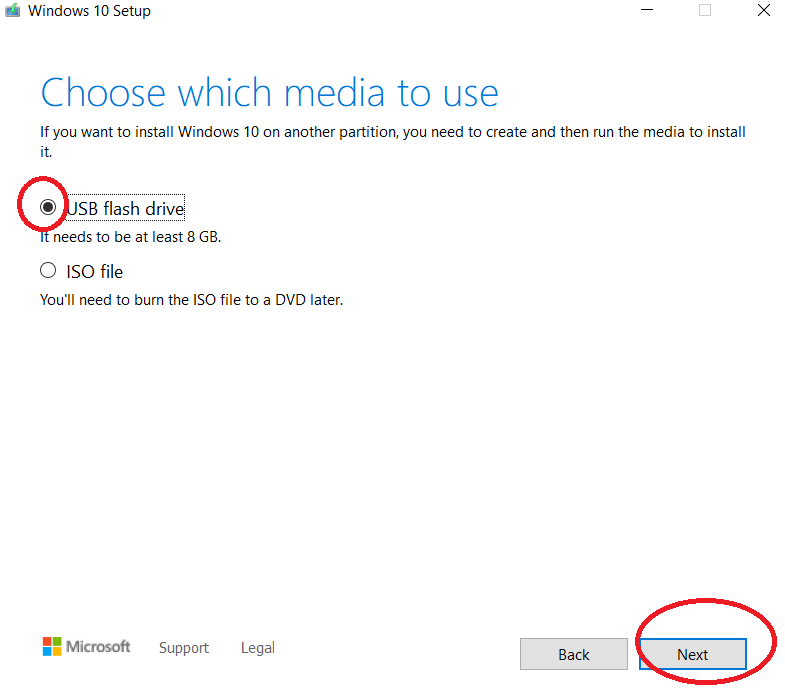Click the empty area of the title bar
785x698 pixels.
tap(400, 11)
